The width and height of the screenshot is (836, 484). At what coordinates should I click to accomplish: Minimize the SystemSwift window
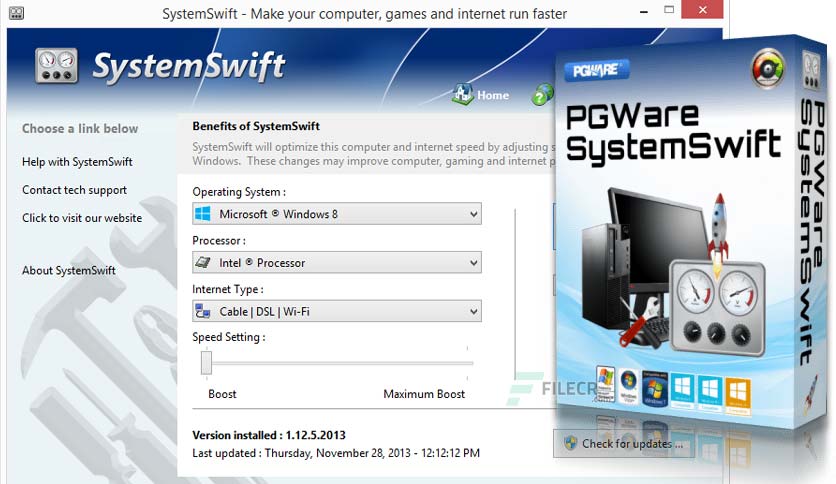644,11
